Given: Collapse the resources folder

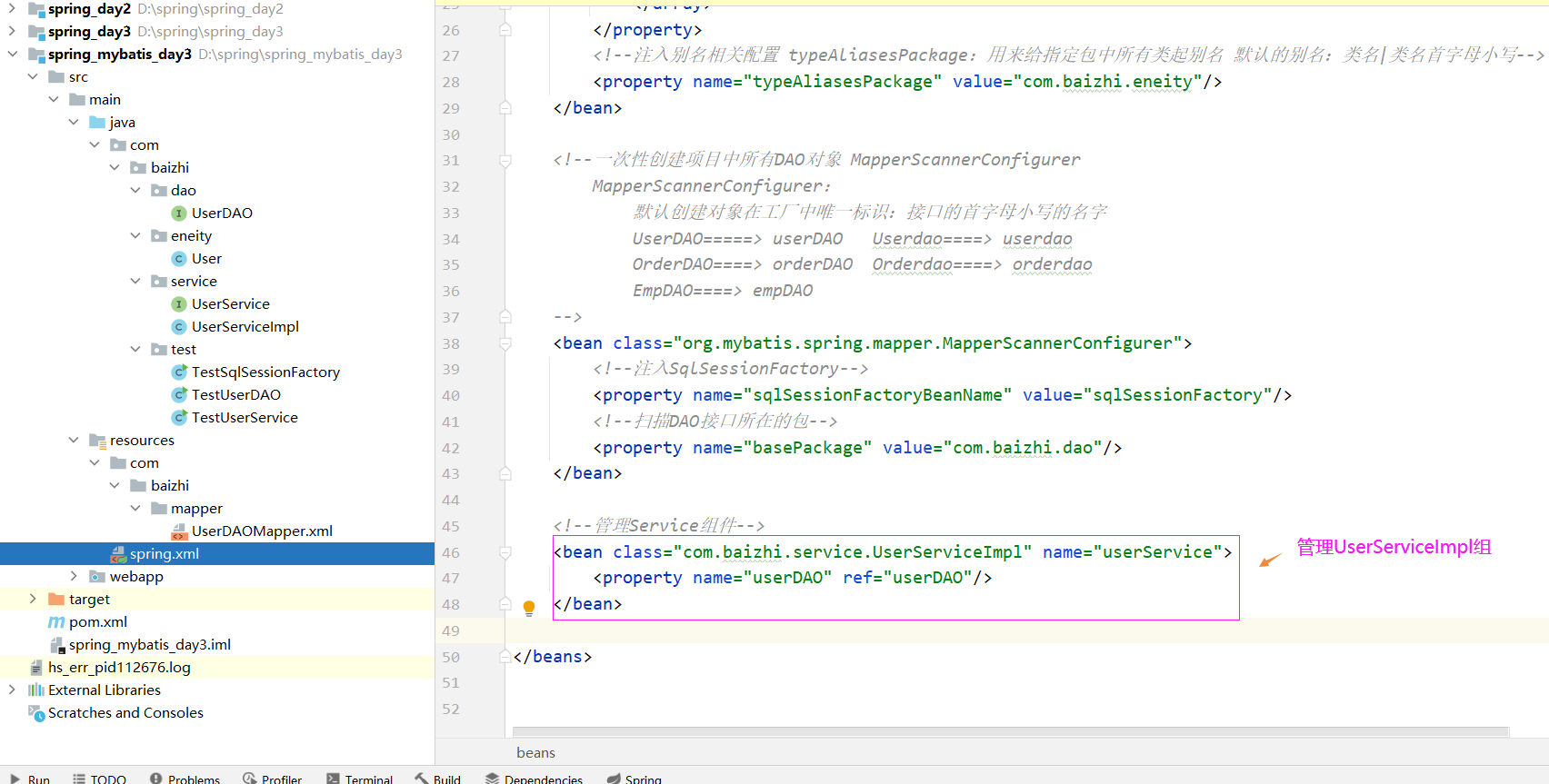Looking at the screenshot, I should tap(74, 441).
